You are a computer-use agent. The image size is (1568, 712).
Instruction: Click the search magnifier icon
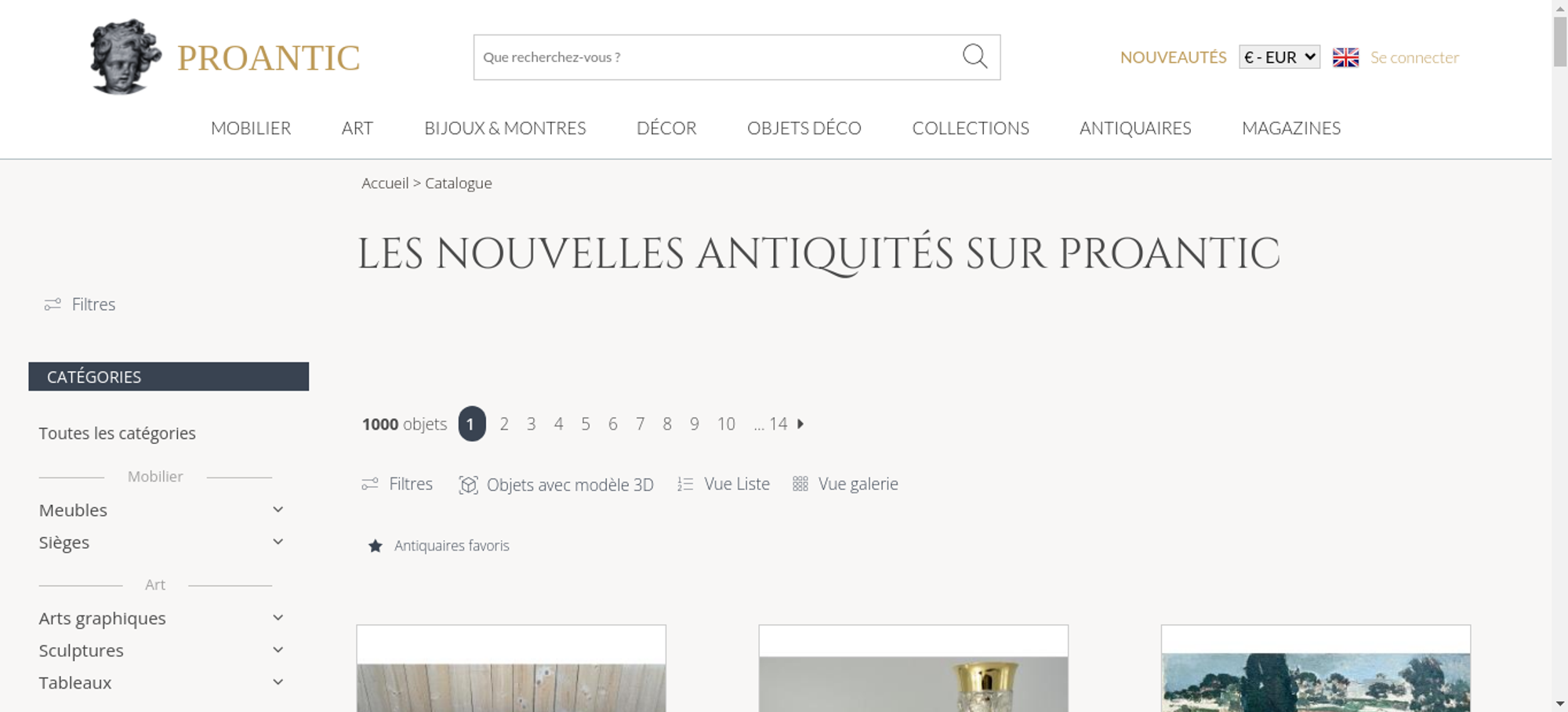(975, 56)
